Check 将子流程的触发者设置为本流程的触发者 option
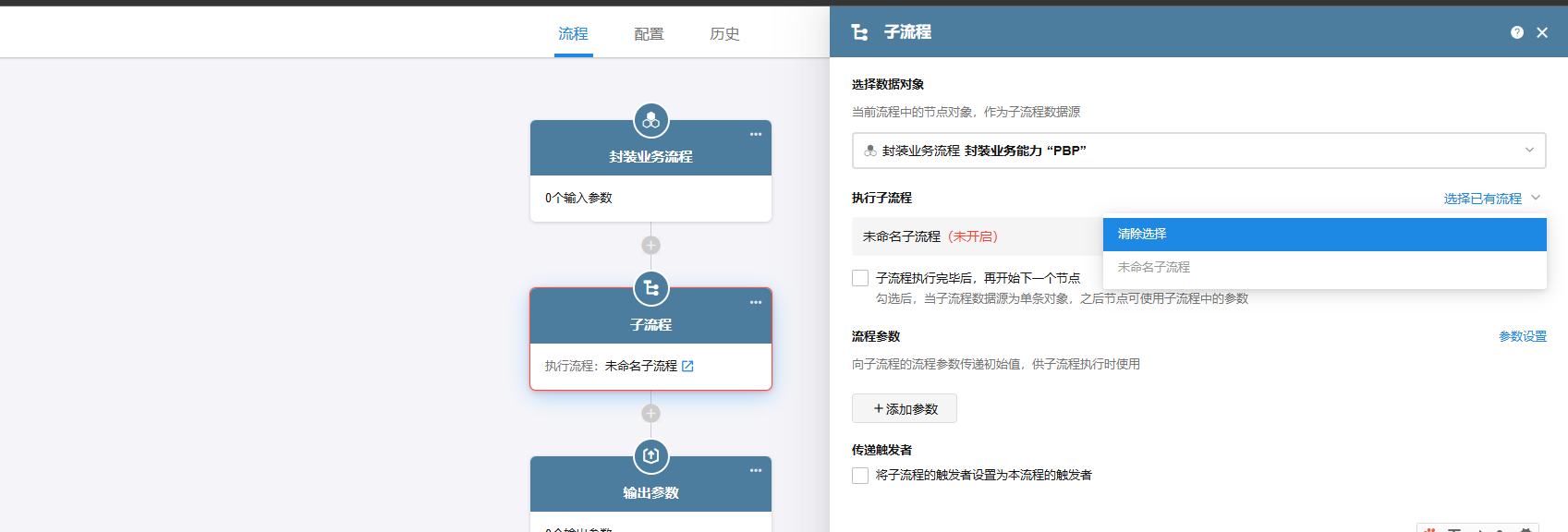Viewport: 1568px width, 532px height. click(x=860, y=476)
